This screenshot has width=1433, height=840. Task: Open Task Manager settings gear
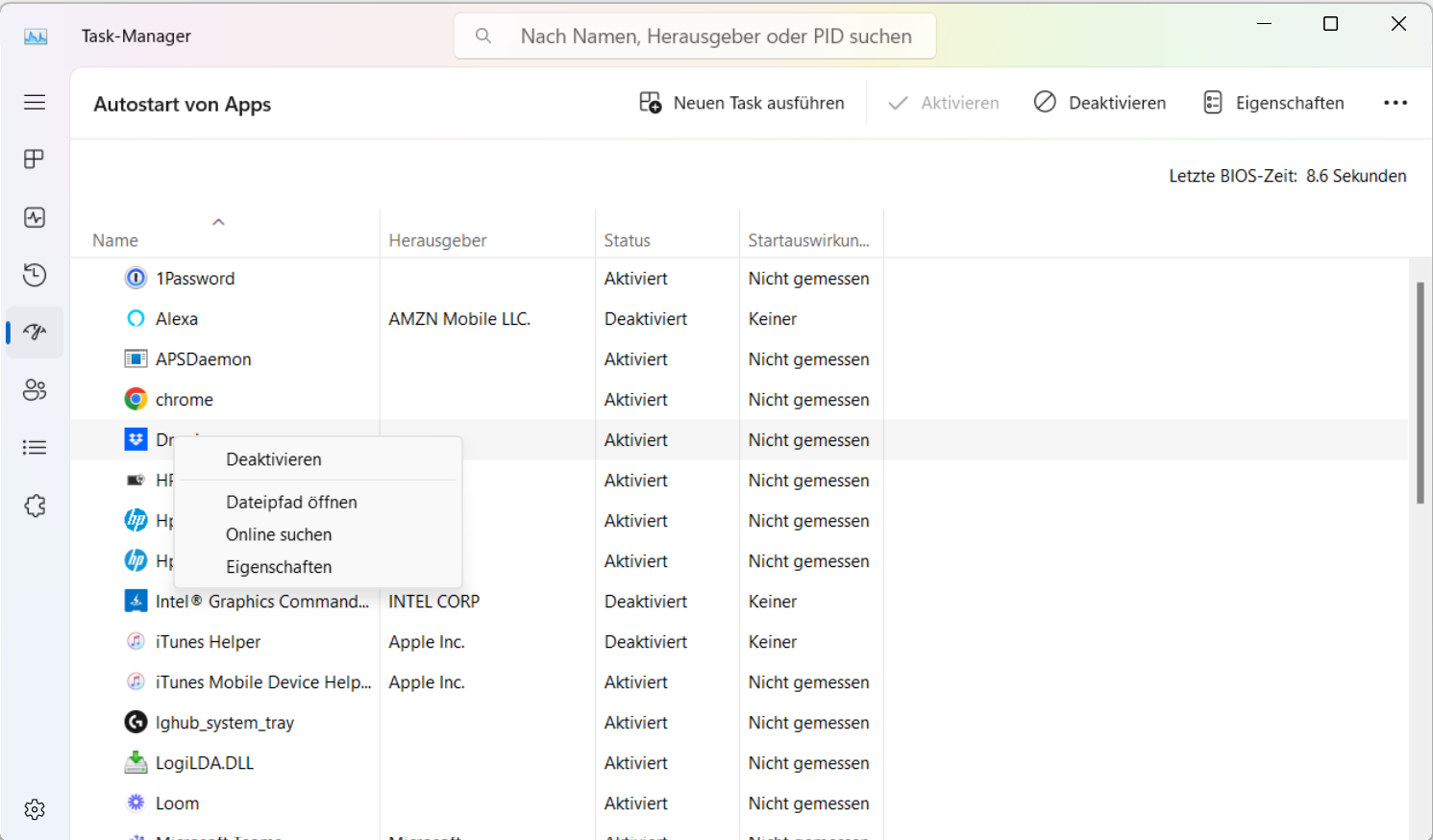coord(35,809)
